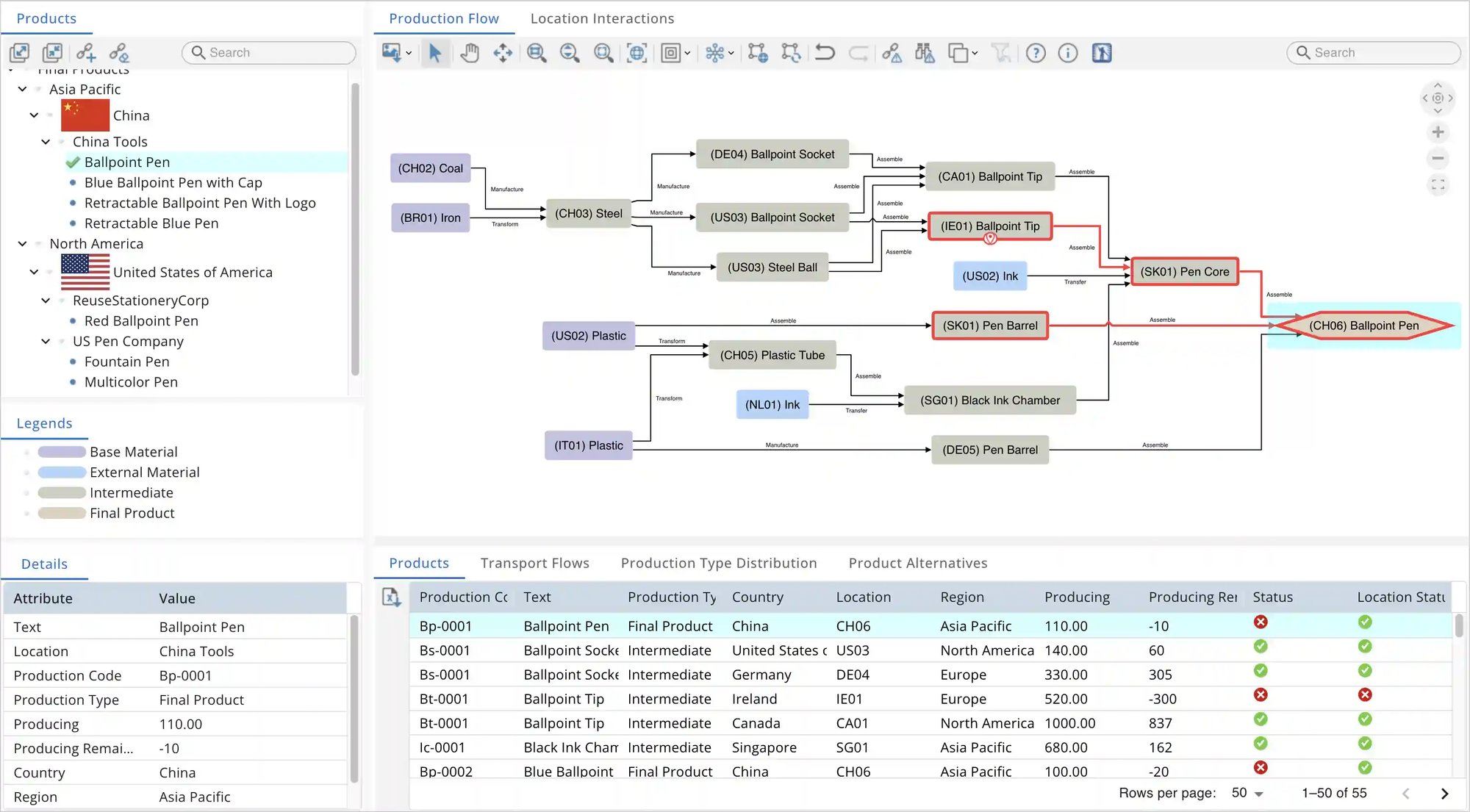Open the Transport Flows tab
This screenshot has height=812, width=1470.
535,563
